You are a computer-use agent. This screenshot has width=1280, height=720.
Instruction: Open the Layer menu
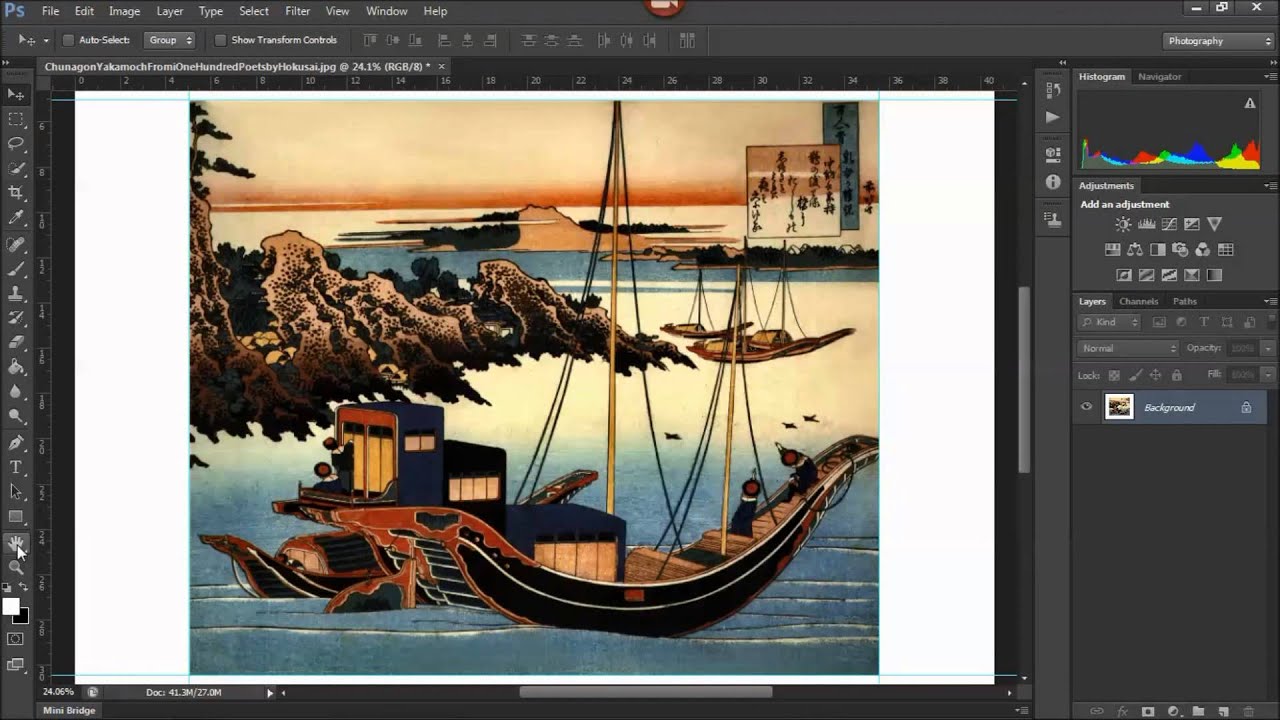point(170,11)
